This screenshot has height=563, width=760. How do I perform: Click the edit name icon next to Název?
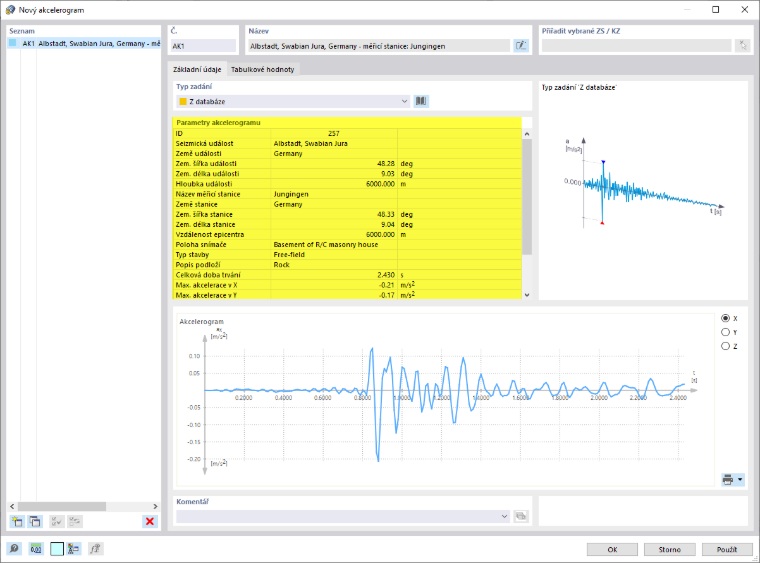tap(521, 46)
